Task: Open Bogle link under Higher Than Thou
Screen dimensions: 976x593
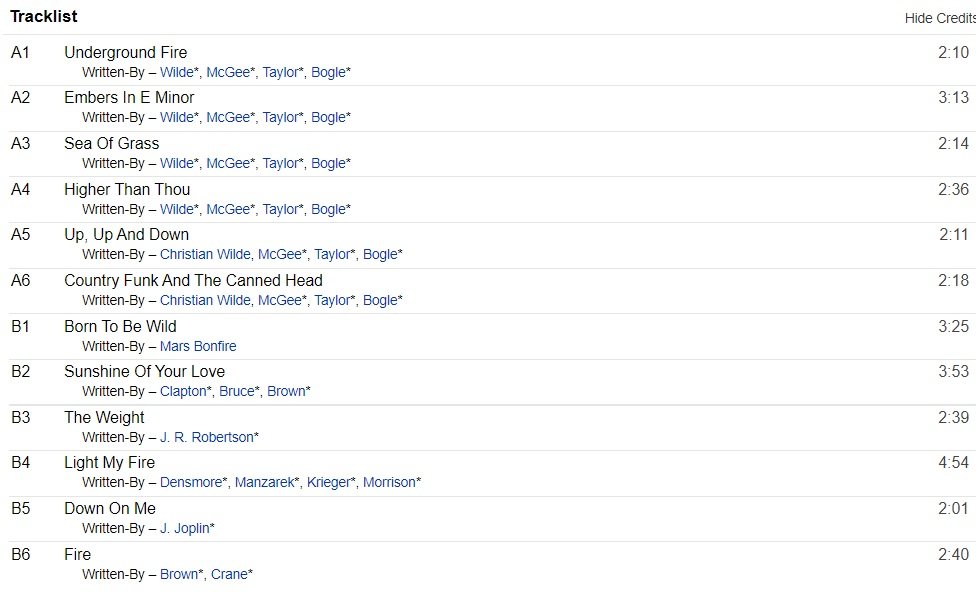Action: point(328,209)
